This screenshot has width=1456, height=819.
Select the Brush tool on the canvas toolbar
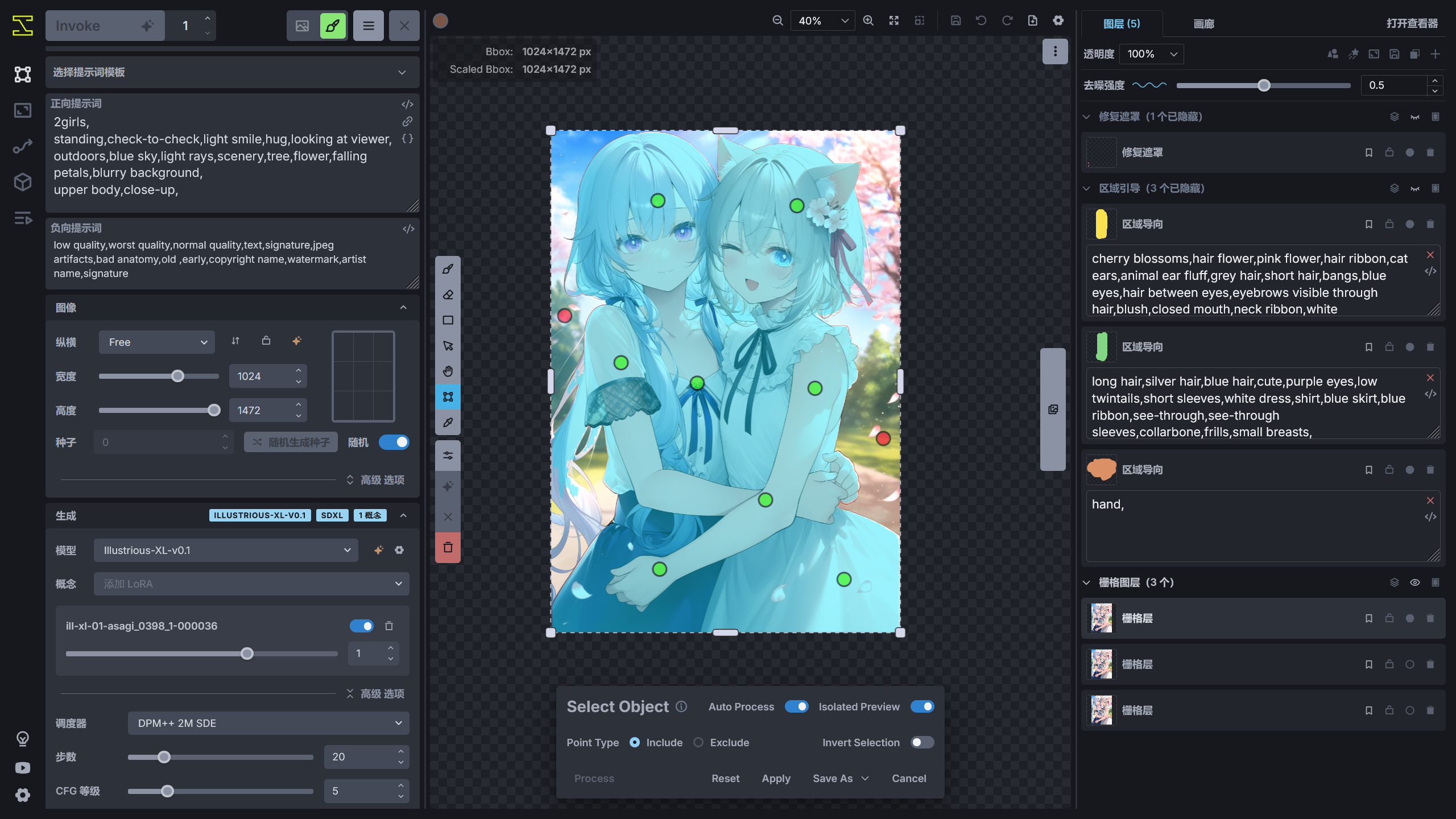(448, 268)
